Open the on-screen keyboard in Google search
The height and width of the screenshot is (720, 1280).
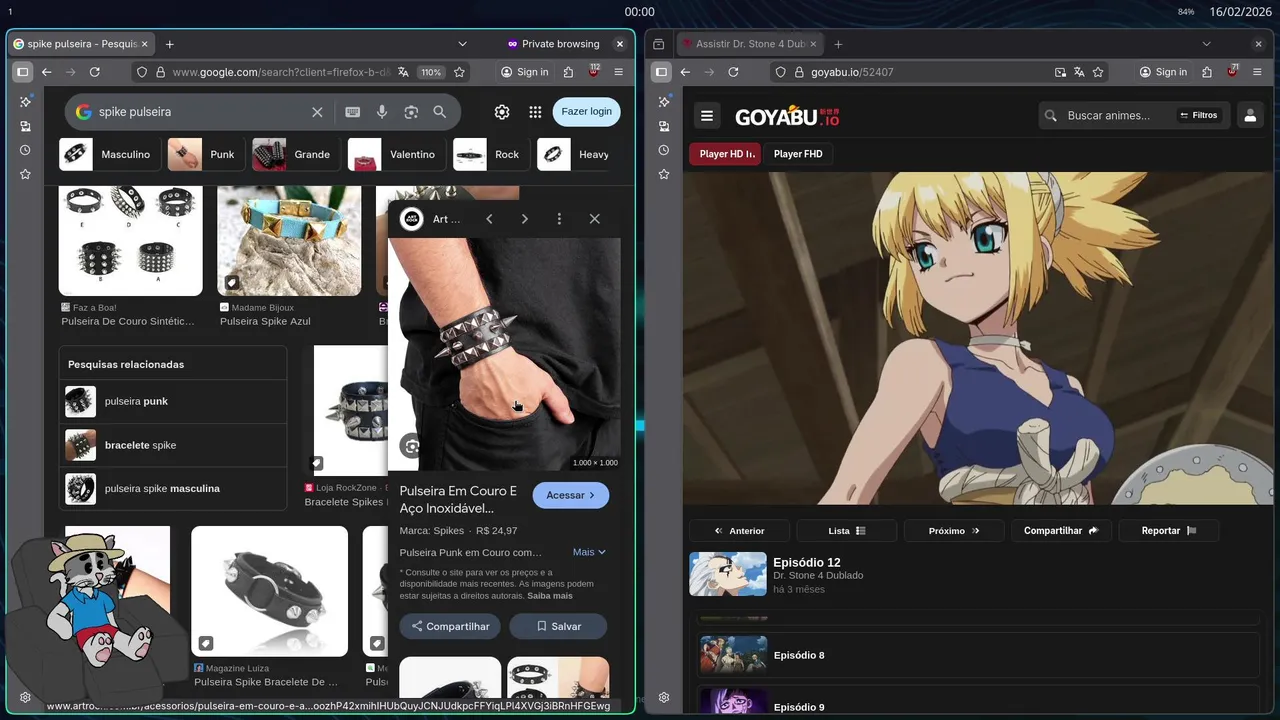pyautogui.click(x=352, y=112)
